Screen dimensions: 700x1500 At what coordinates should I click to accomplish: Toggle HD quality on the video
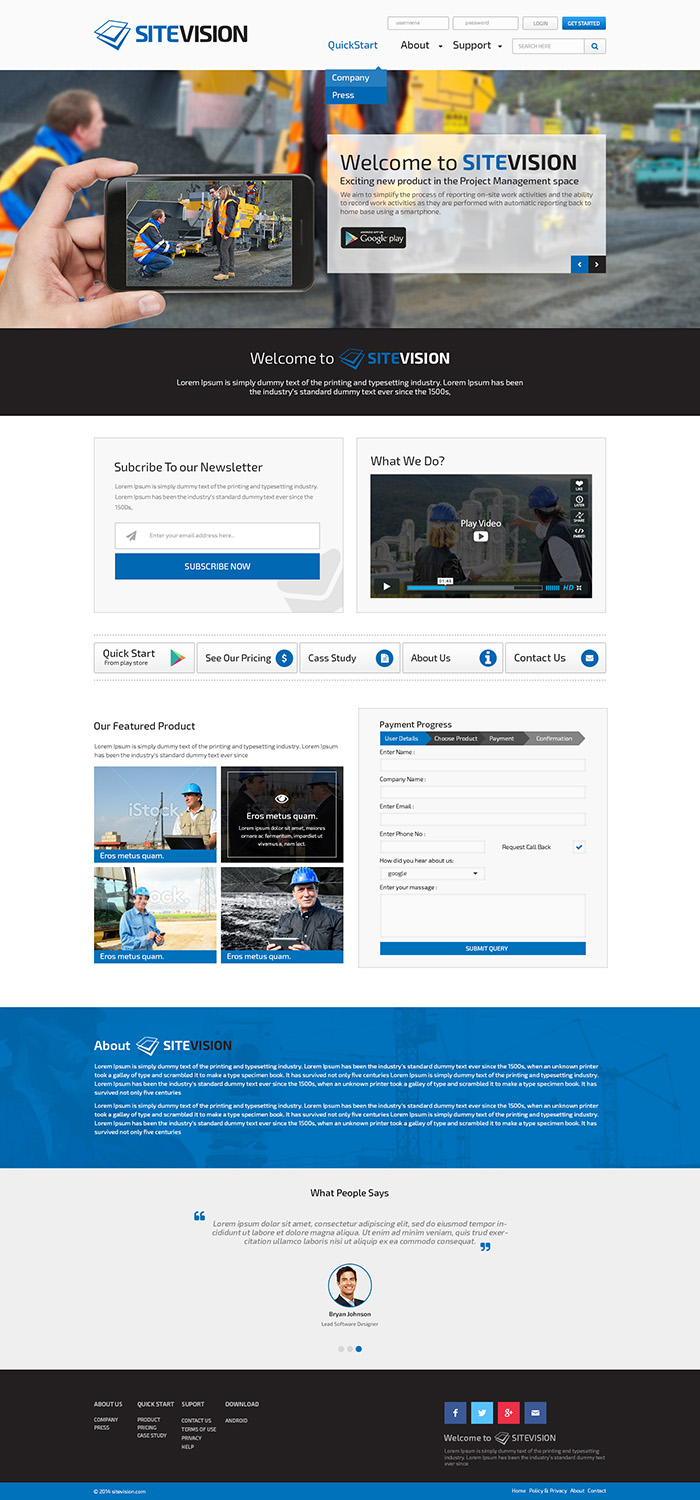[x=569, y=588]
